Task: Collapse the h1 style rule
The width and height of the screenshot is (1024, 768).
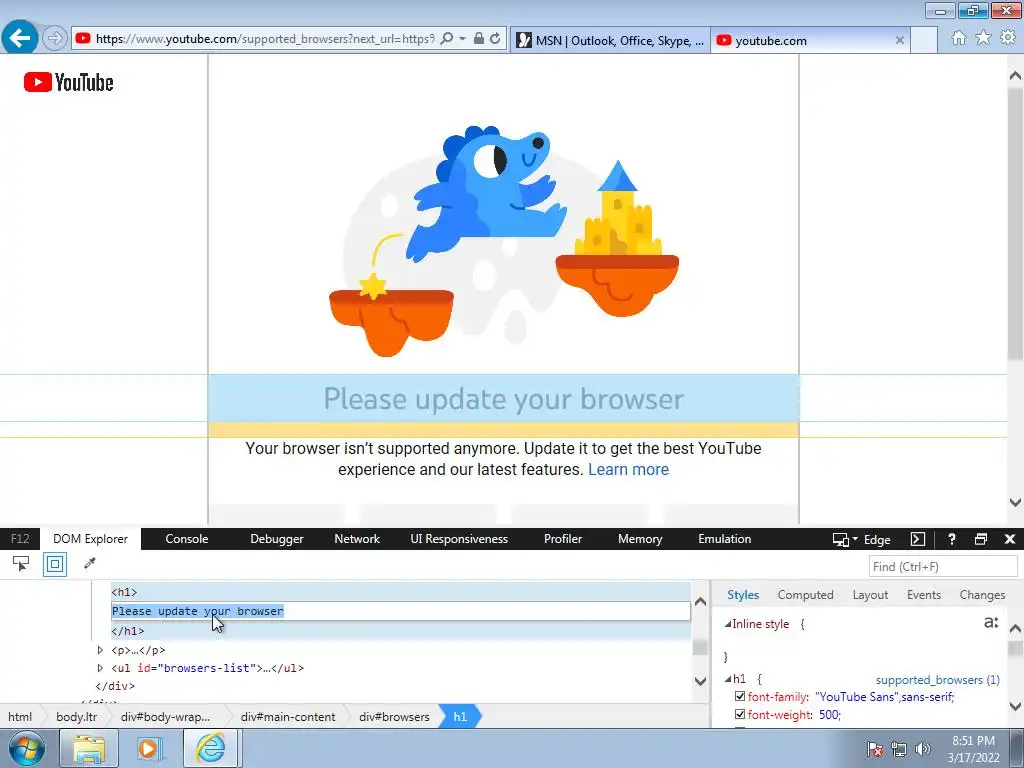Action: [728, 679]
